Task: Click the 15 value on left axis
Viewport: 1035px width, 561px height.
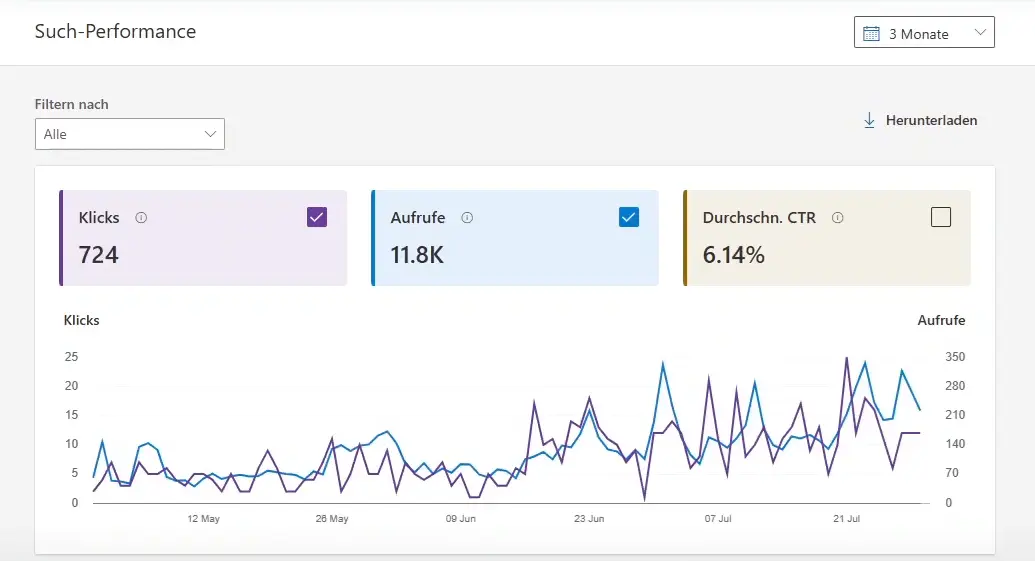Action: (71, 414)
